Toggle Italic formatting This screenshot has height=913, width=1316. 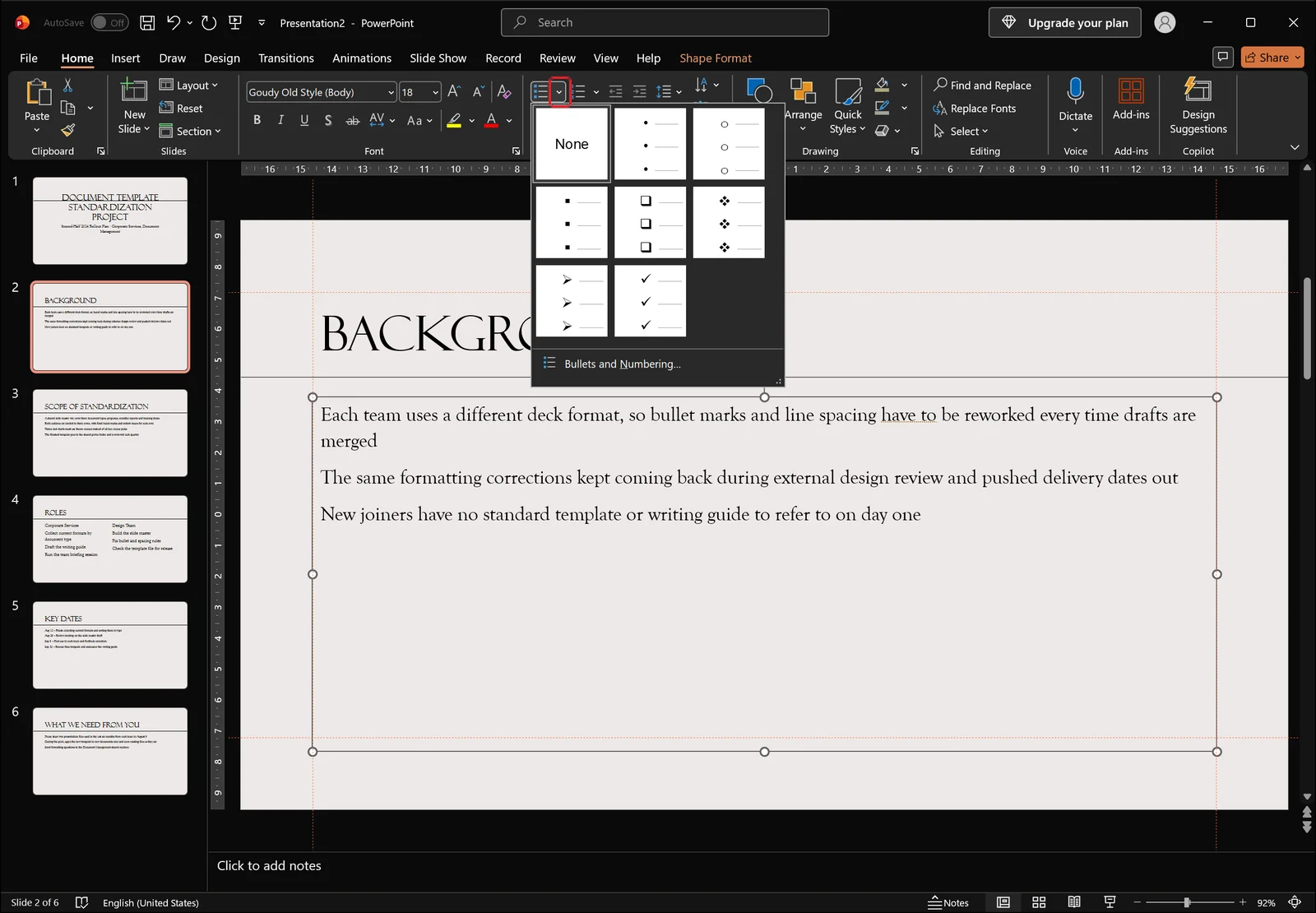point(280,120)
